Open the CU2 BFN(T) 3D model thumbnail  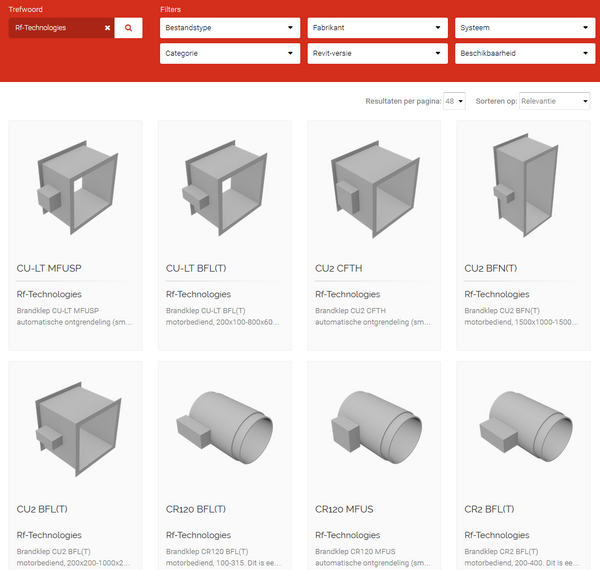tap(525, 185)
